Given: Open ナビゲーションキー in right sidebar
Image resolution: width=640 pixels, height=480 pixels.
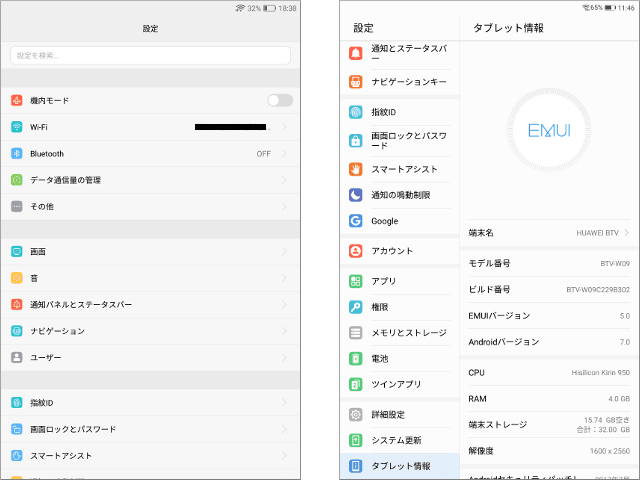Looking at the screenshot, I should point(400,82).
